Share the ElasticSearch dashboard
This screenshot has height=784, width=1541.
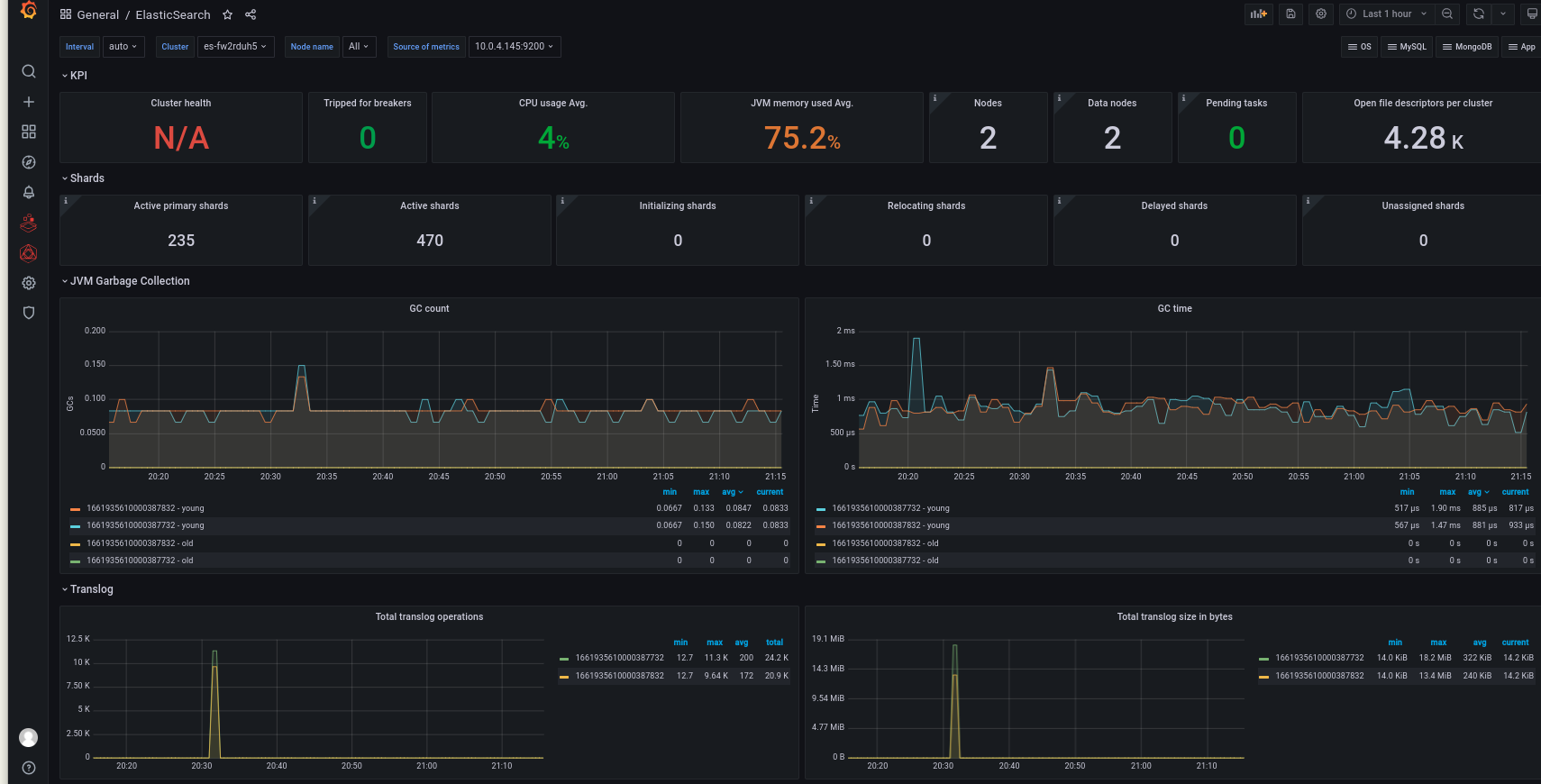click(251, 14)
